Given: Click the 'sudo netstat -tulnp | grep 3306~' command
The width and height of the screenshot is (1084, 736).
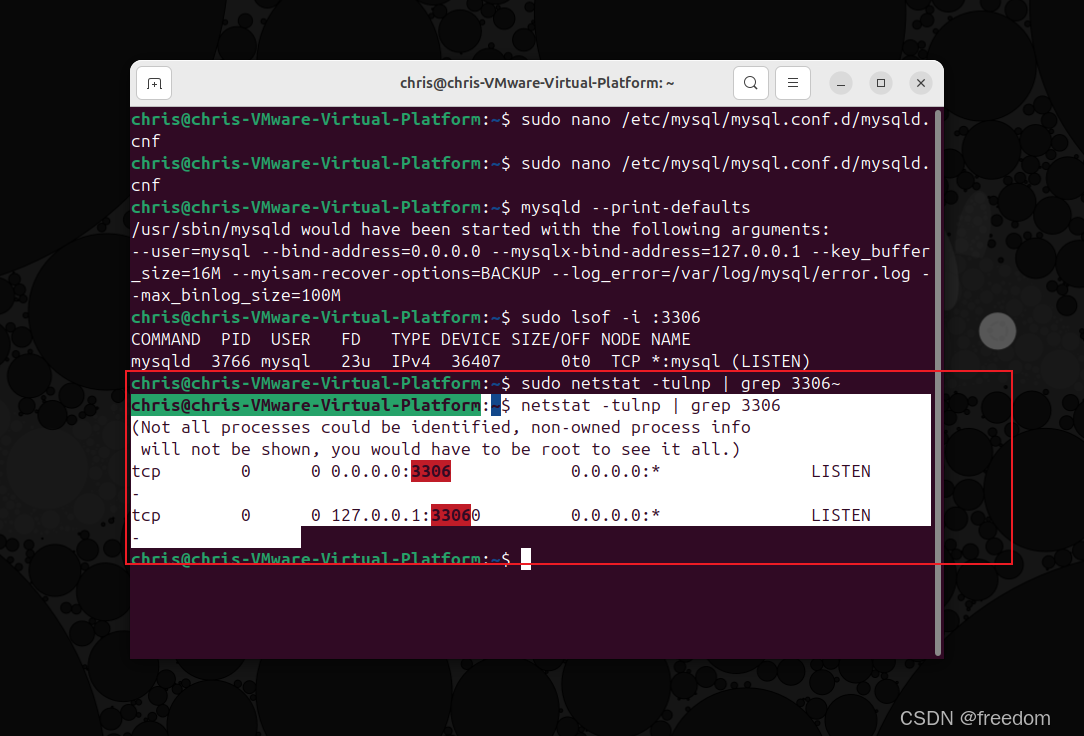Looking at the screenshot, I should tap(680, 384).
